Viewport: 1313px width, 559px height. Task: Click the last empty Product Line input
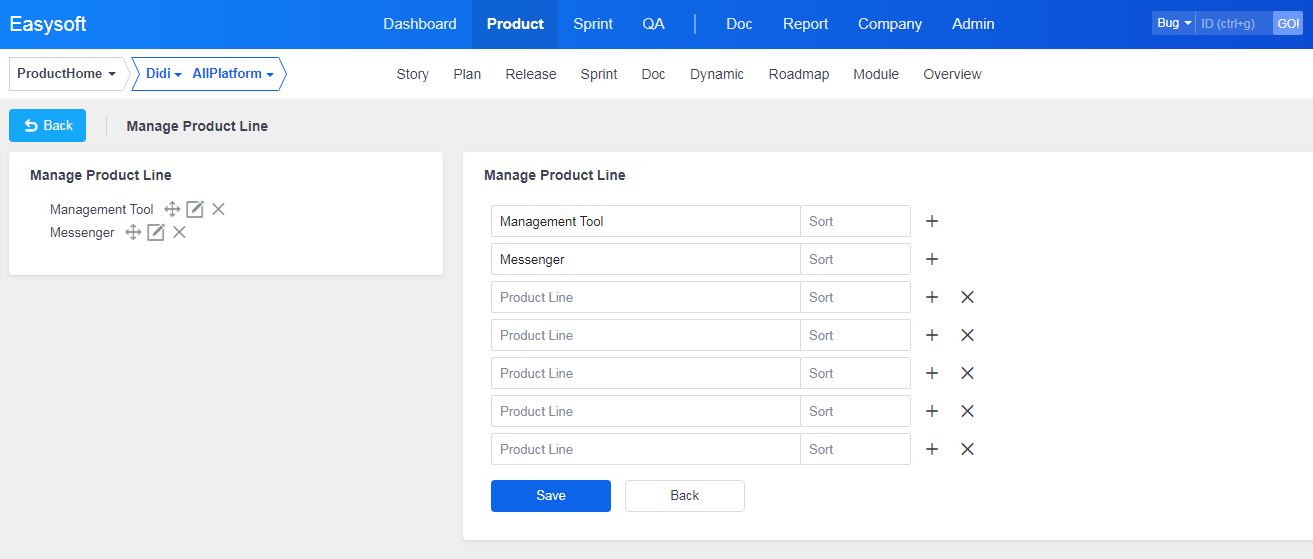point(646,449)
